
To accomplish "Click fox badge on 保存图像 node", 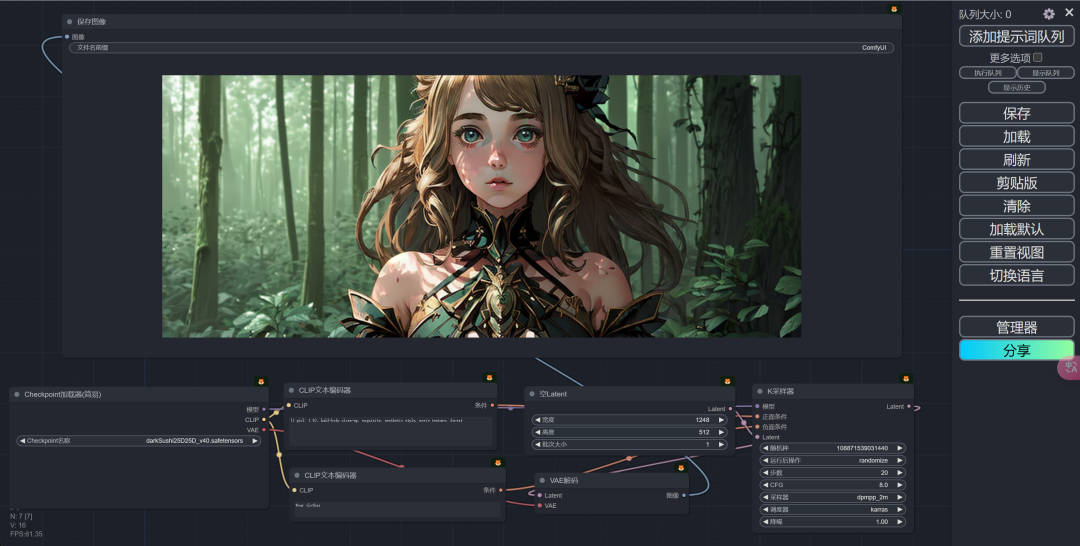I will pyautogui.click(x=894, y=9).
